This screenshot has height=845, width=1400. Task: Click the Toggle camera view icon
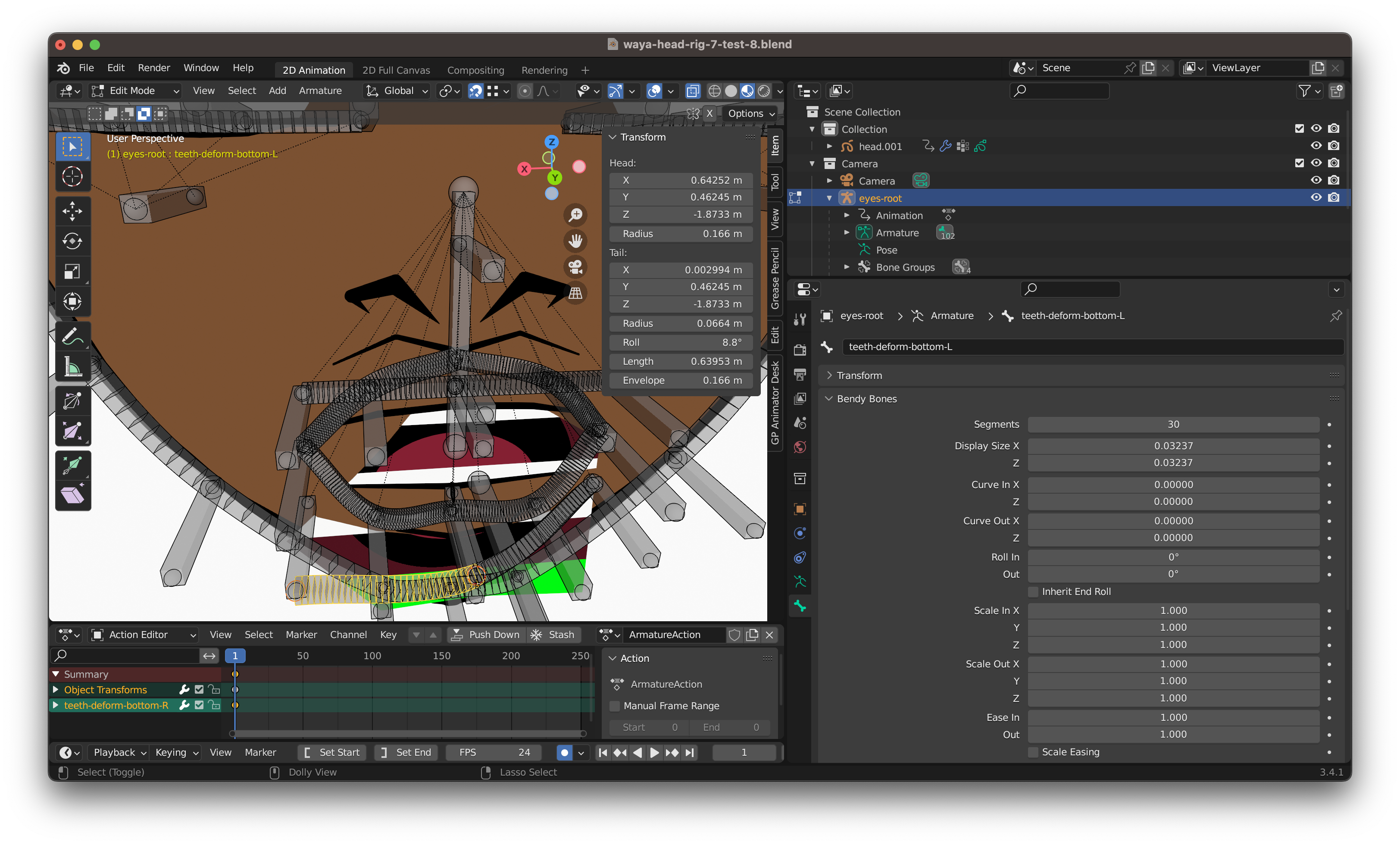[x=575, y=266]
